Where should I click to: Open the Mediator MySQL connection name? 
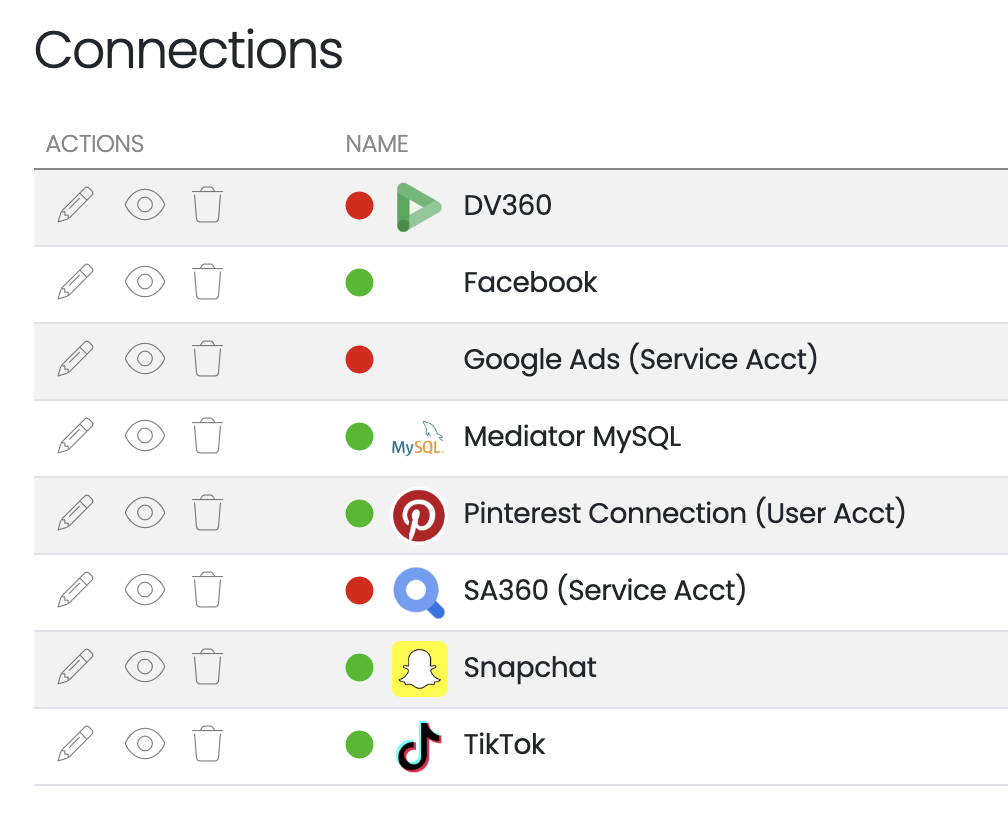(x=572, y=436)
